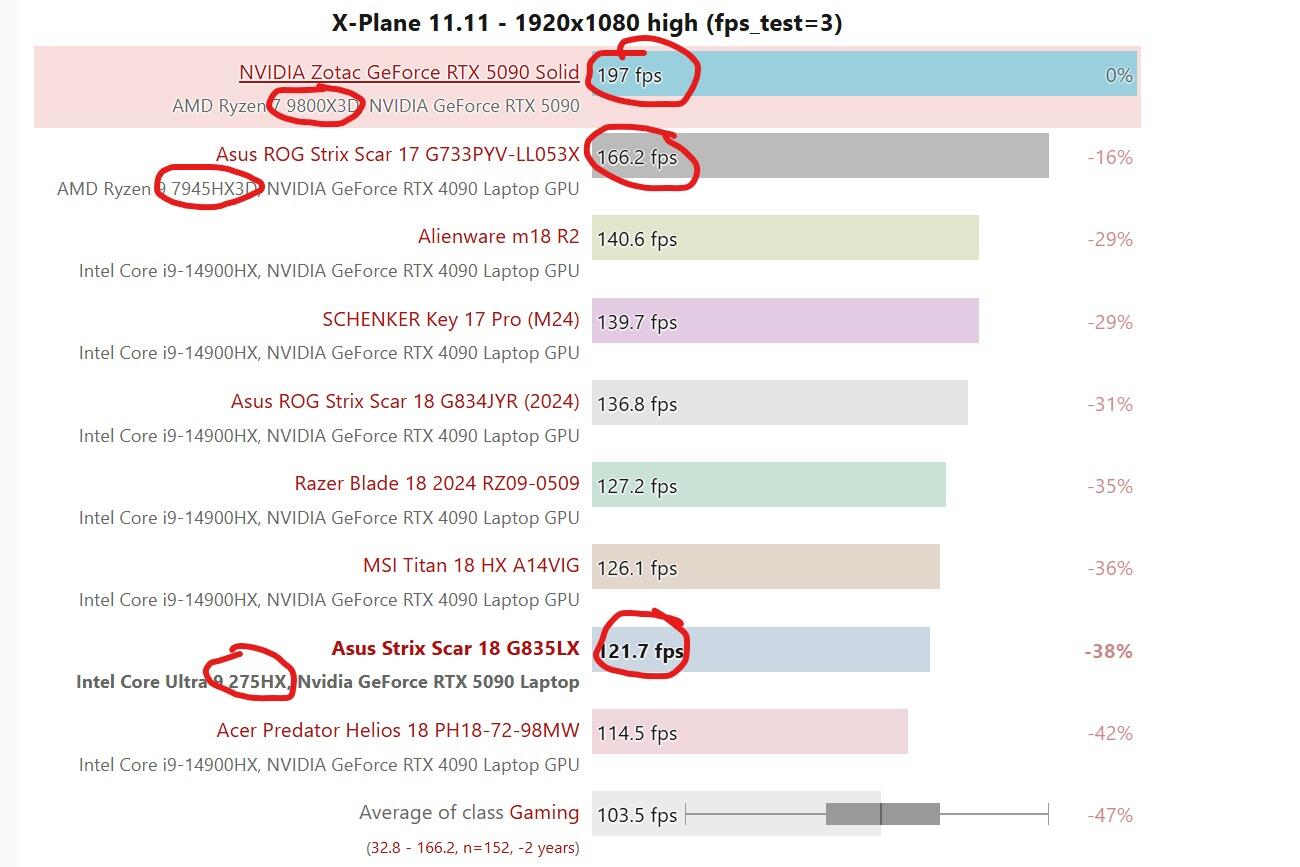
Task: Select the 103.5 fps average bar
Action: pyautogui.click(x=736, y=814)
